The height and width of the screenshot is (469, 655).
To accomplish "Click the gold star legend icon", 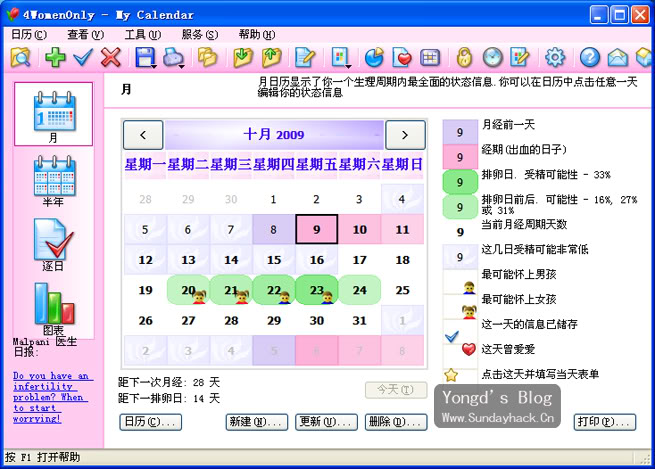I will click(451, 375).
